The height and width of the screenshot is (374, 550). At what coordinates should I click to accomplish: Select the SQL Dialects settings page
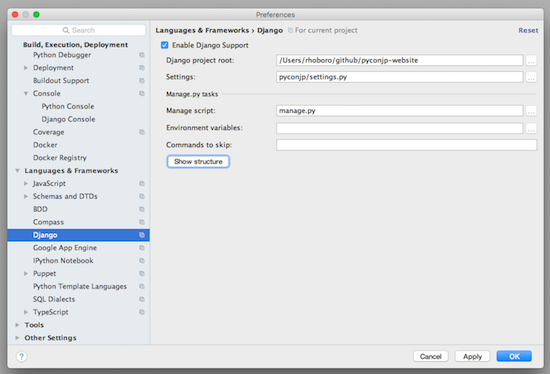click(54, 299)
